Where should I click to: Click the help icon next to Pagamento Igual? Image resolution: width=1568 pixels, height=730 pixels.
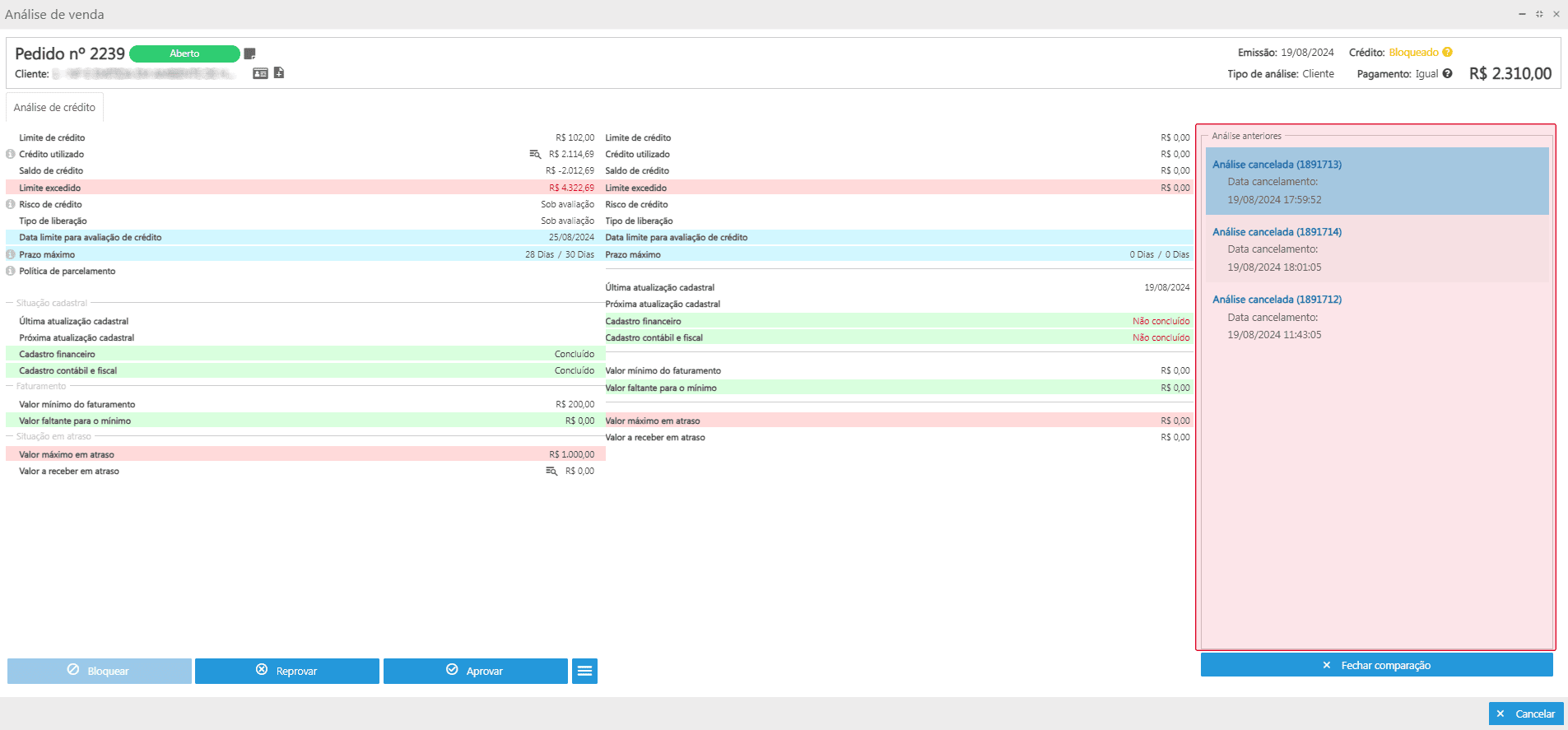coord(1447,74)
